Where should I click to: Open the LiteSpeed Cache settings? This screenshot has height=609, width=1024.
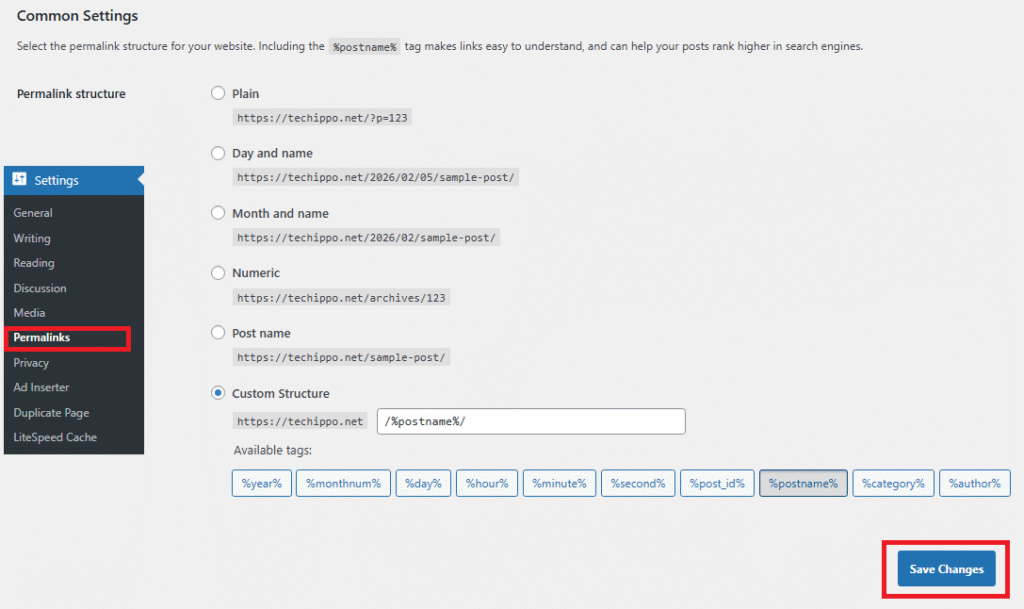[56, 437]
